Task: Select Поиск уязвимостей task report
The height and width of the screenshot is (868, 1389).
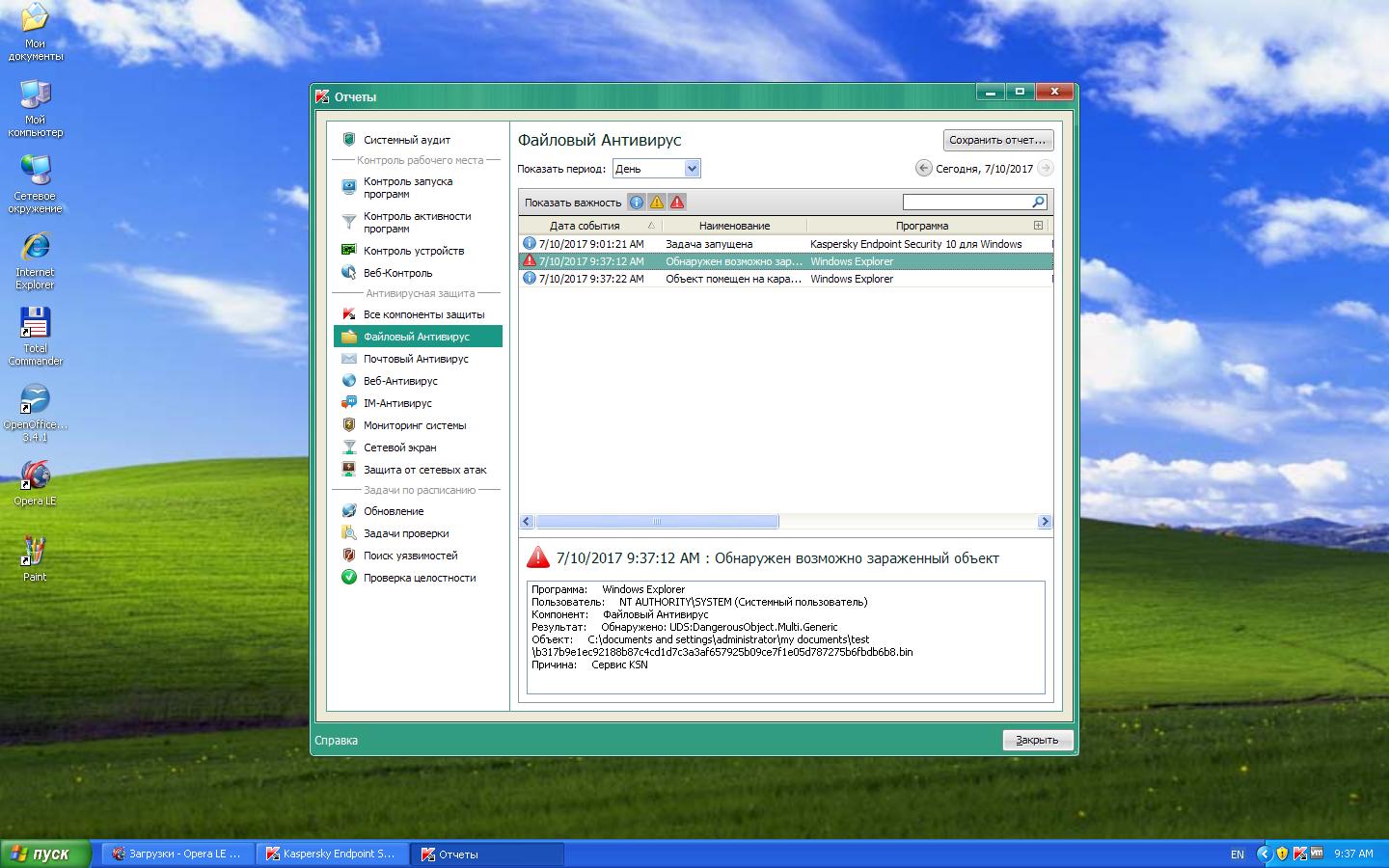Action: click(410, 556)
